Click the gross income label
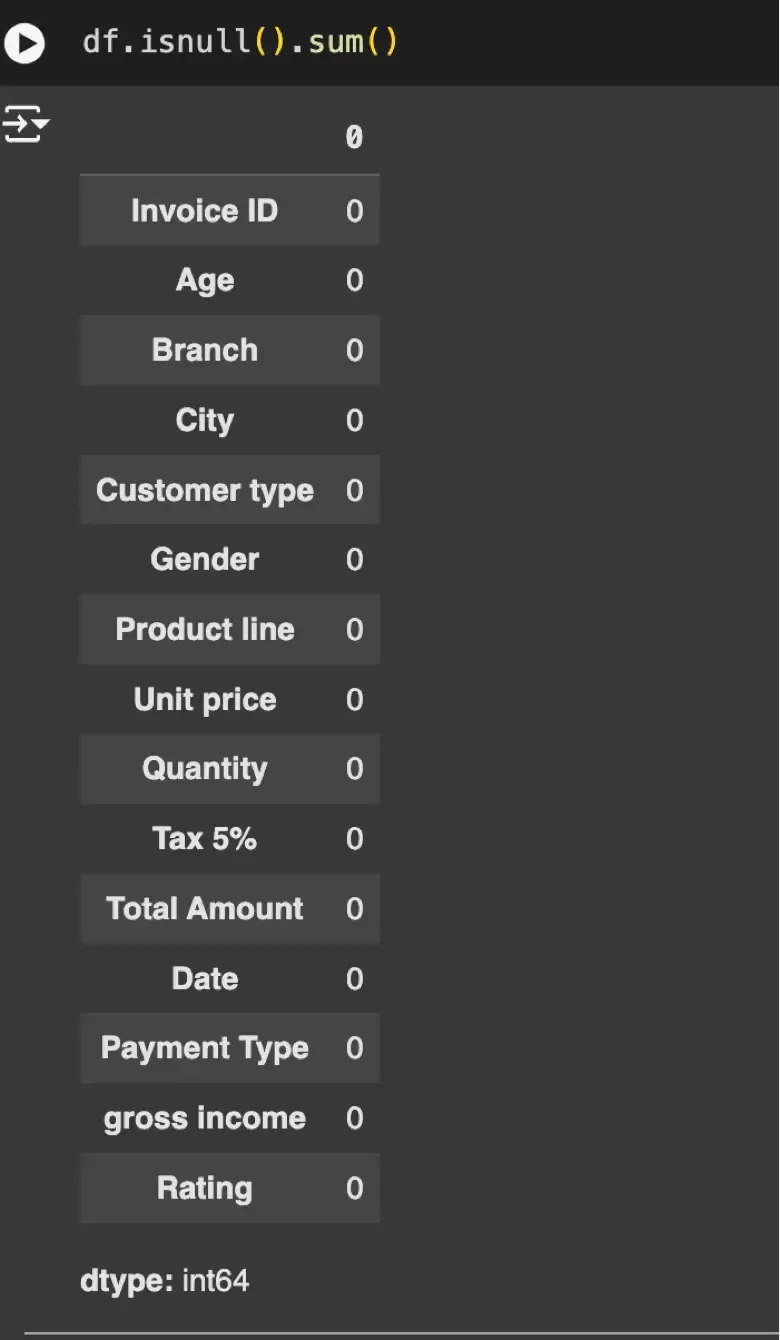 (x=205, y=1118)
